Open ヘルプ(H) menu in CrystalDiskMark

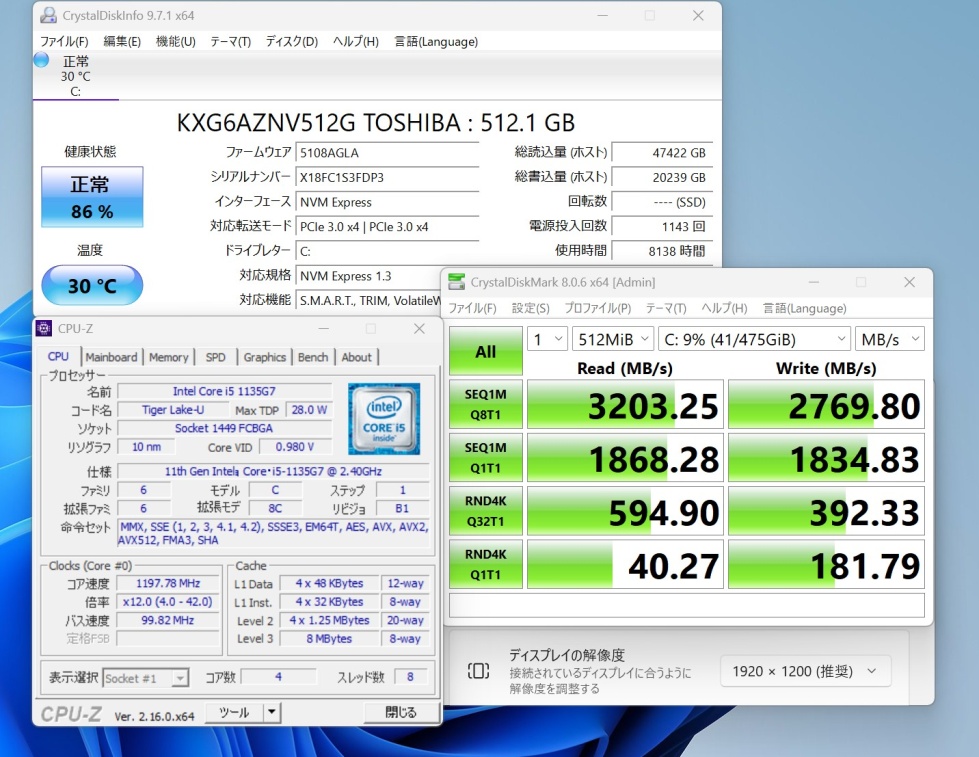pos(724,308)
